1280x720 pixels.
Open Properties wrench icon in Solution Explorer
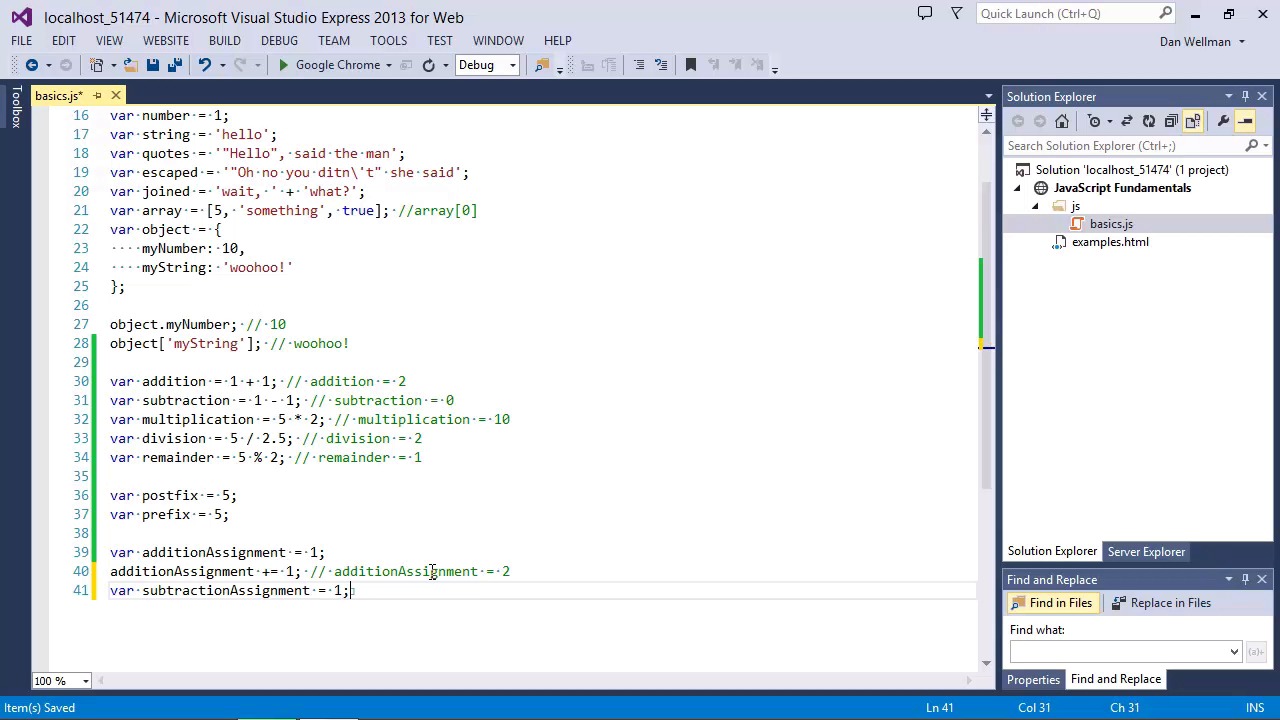(x=1223, y=121)
